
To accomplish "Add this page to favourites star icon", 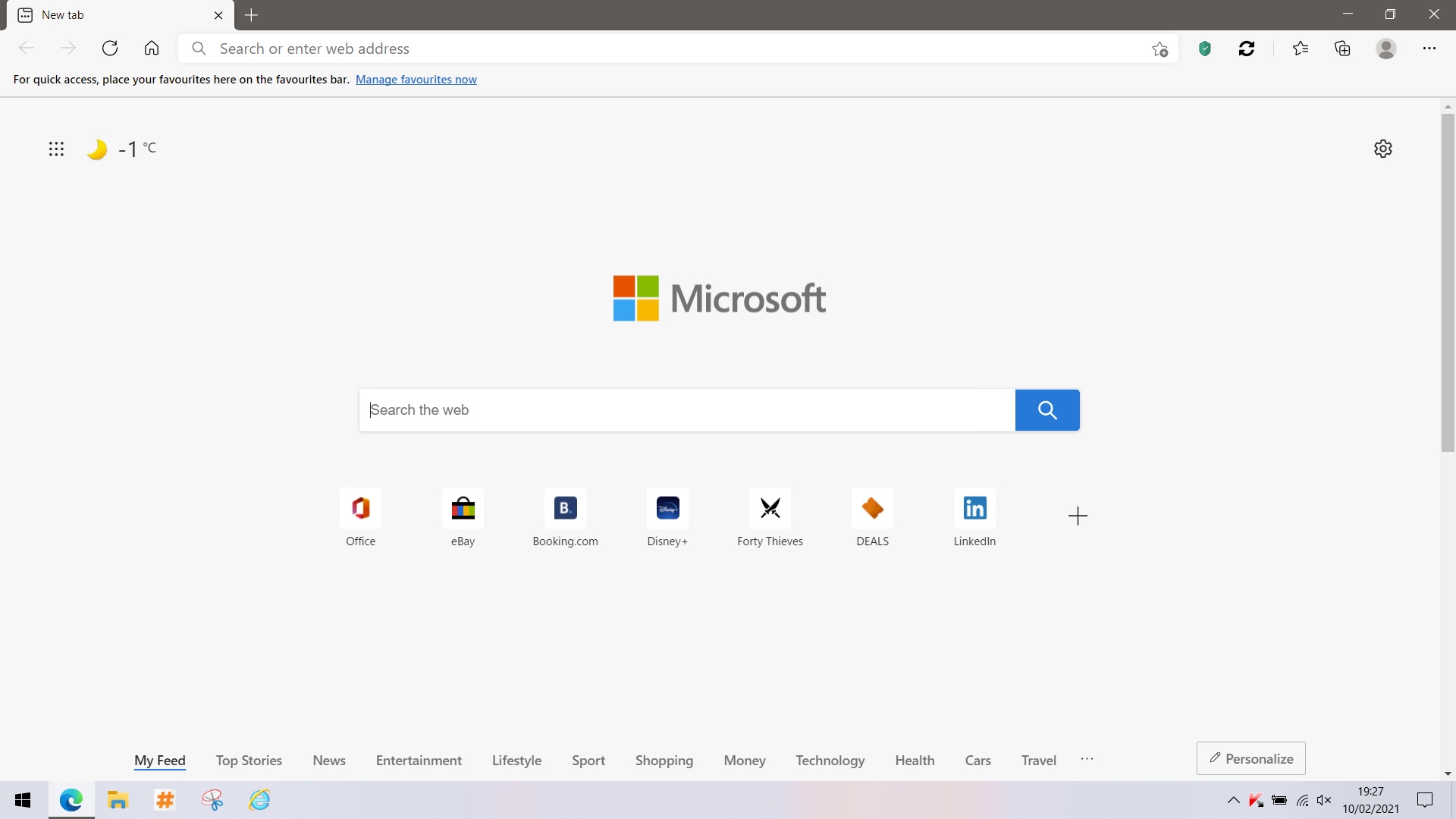I will coord(1159,49).
